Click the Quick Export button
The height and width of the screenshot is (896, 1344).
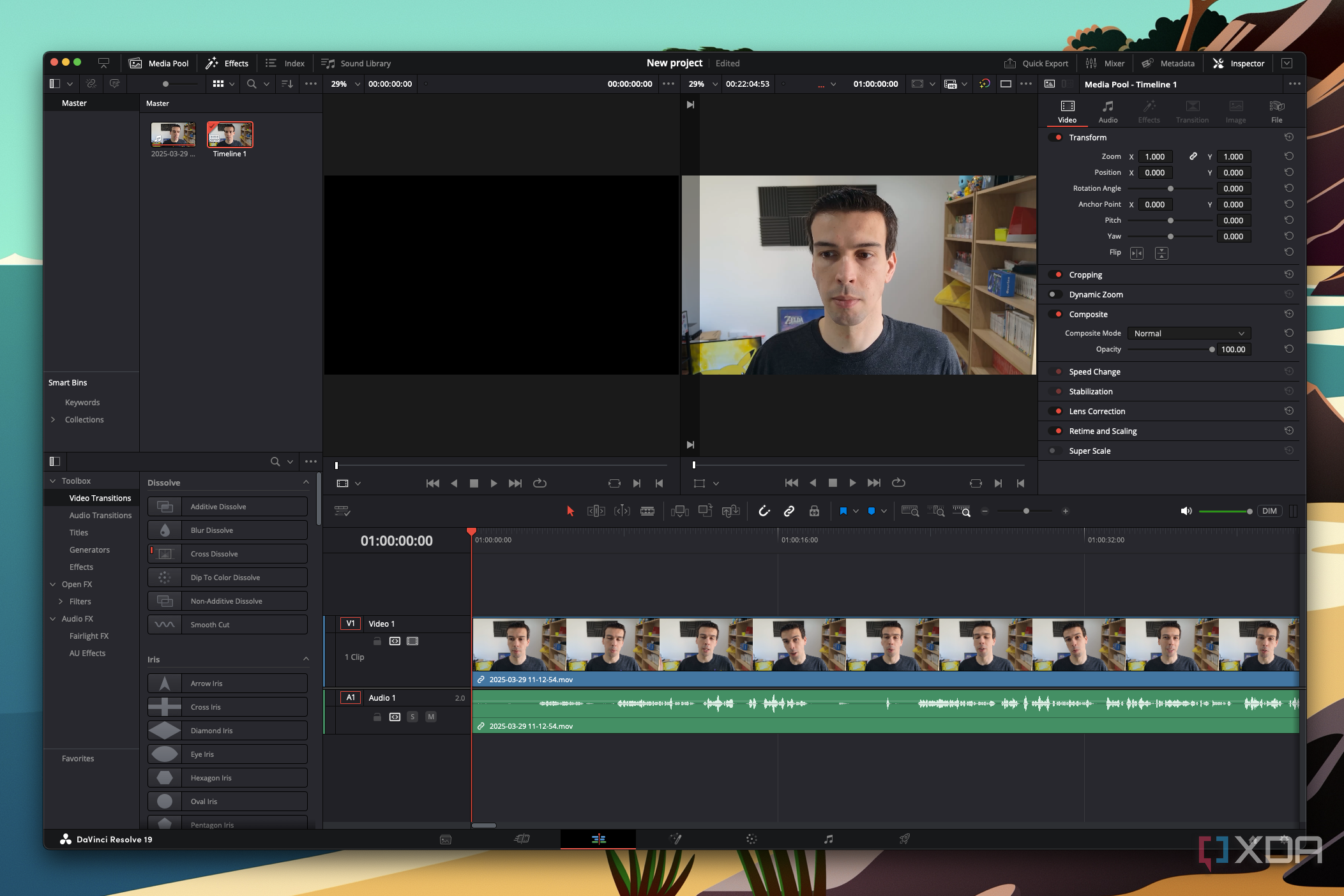(1036, 63)
